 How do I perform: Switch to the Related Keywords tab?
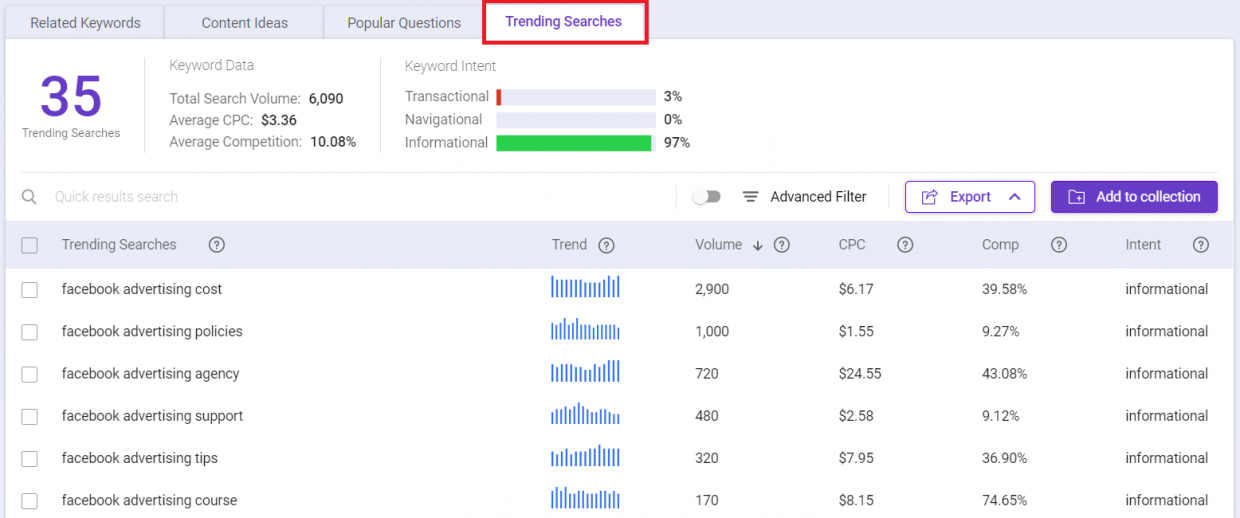point(85,23)
